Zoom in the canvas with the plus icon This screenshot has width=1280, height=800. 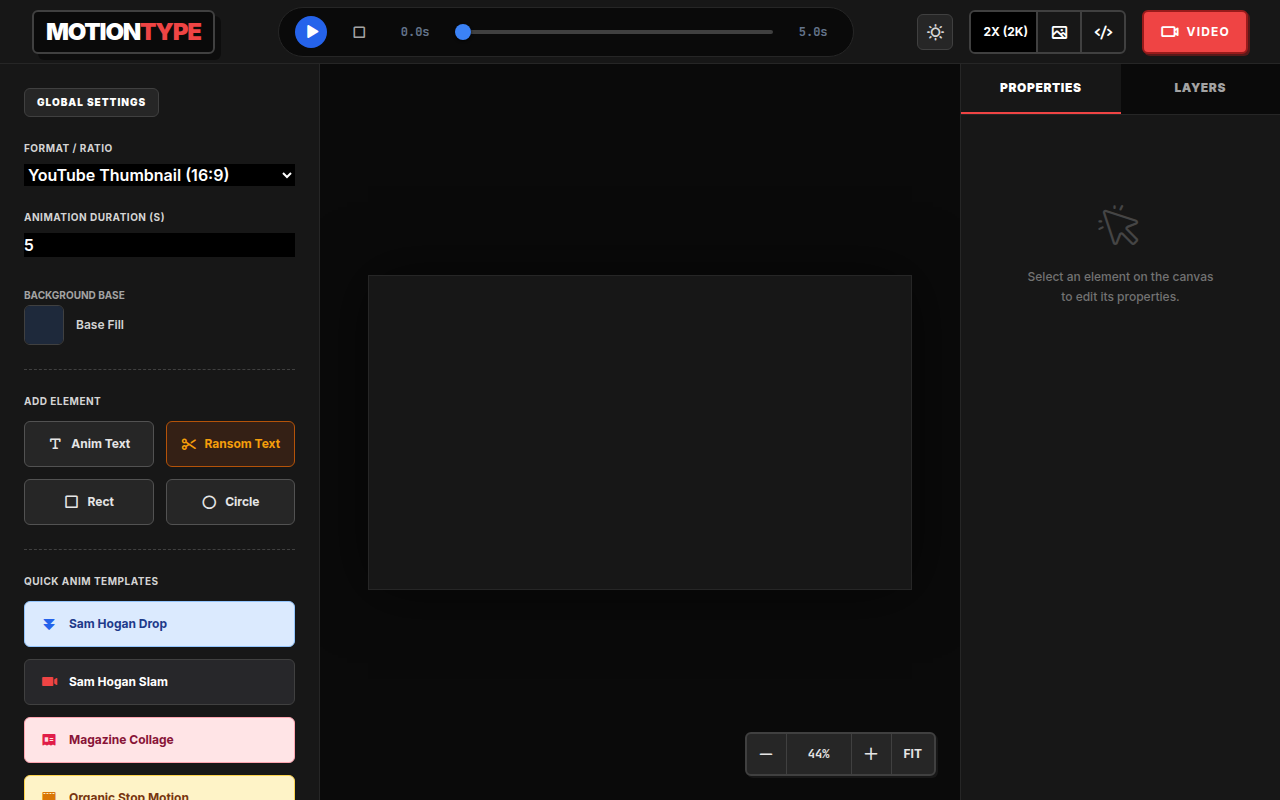click(x=871, y=754)
